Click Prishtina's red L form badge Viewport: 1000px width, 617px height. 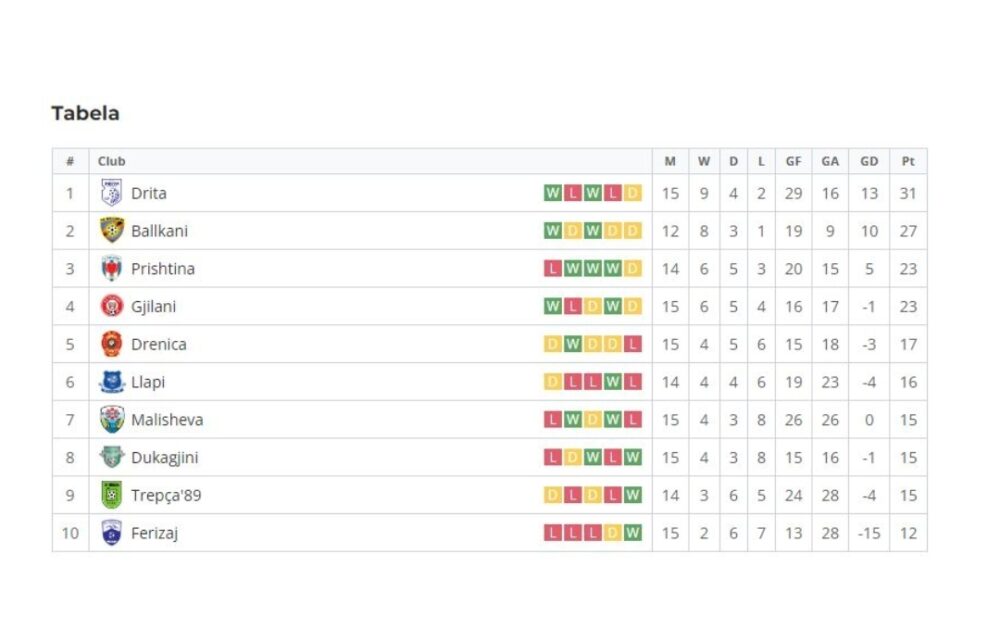pyautogui.click(x=552, y=268)
